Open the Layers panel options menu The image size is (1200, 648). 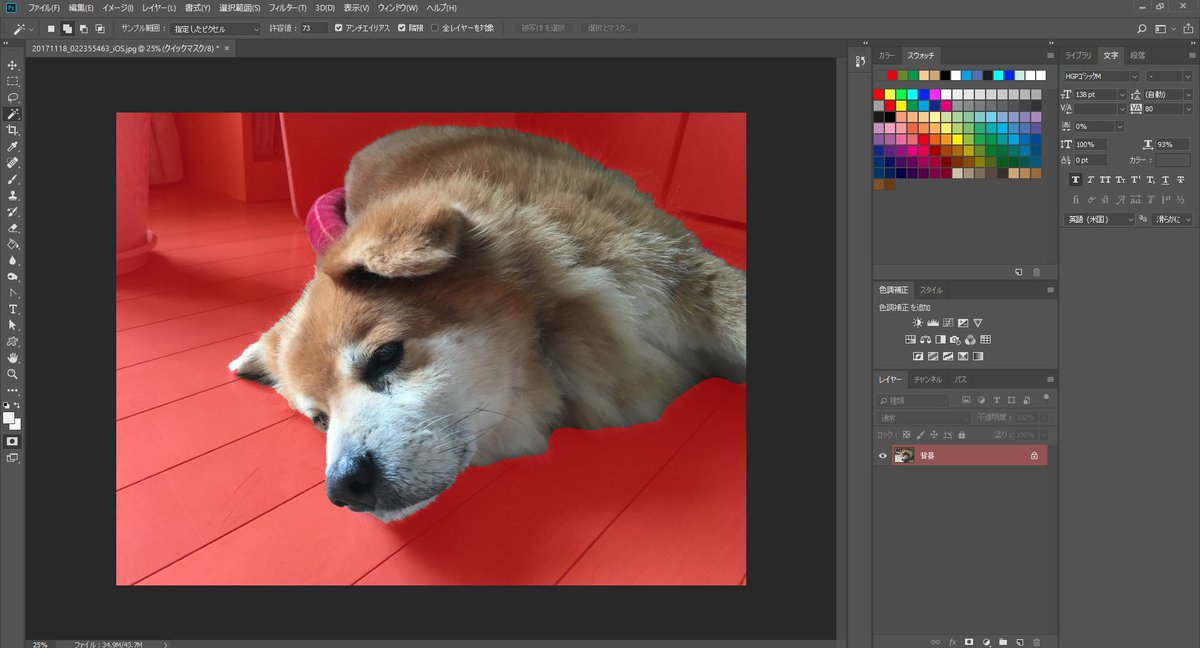pyautogui.click(x=1050, y=380)
